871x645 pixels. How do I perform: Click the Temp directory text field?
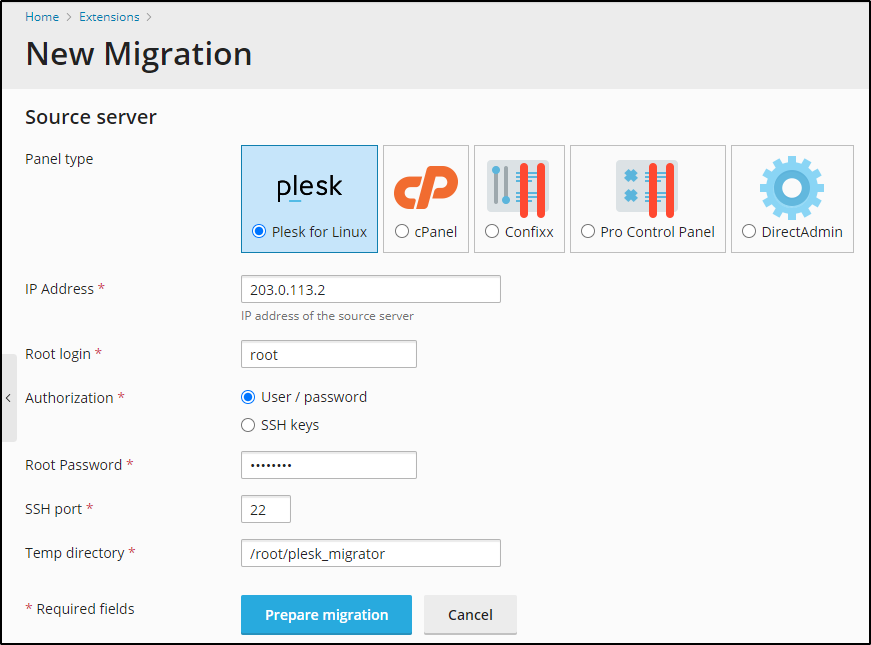click(x=370, y=553)
